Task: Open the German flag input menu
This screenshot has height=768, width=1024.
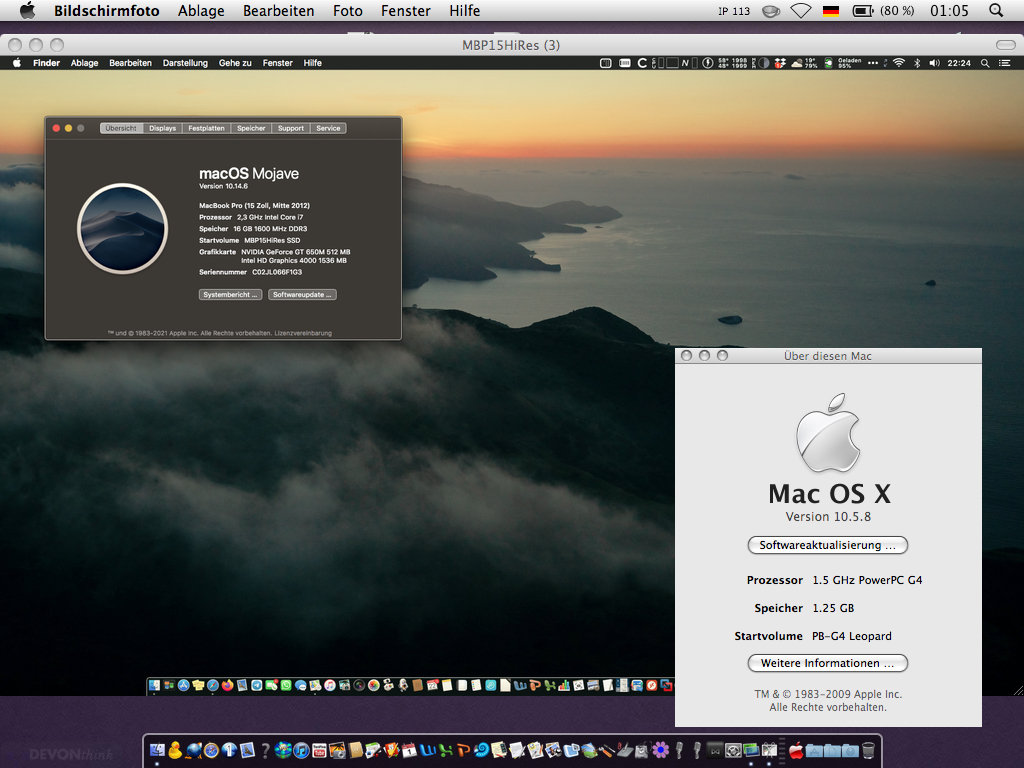Action: (x=831, y=10)
